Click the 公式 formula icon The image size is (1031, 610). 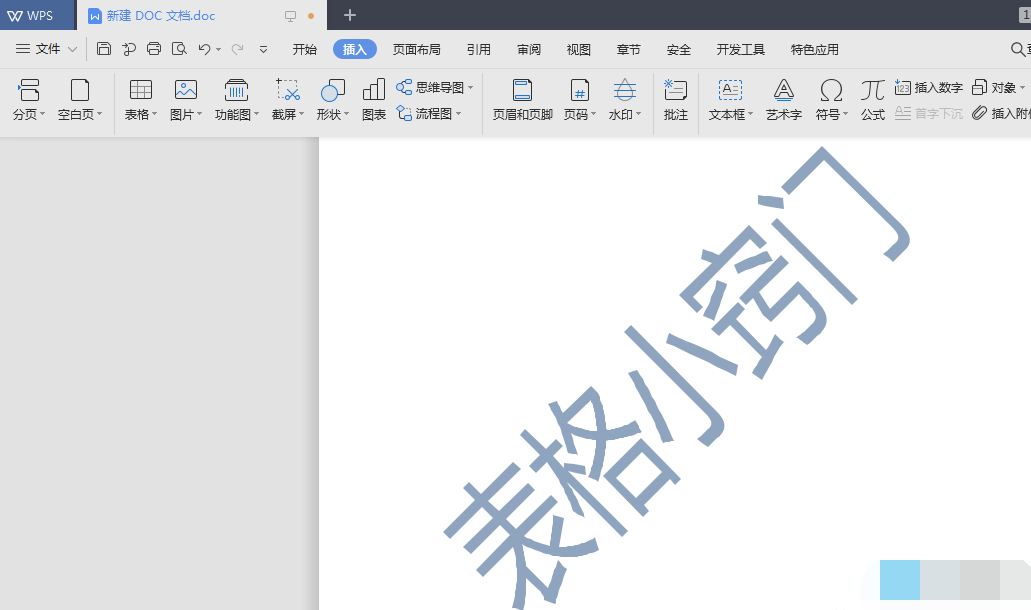[x=873, y=91]
